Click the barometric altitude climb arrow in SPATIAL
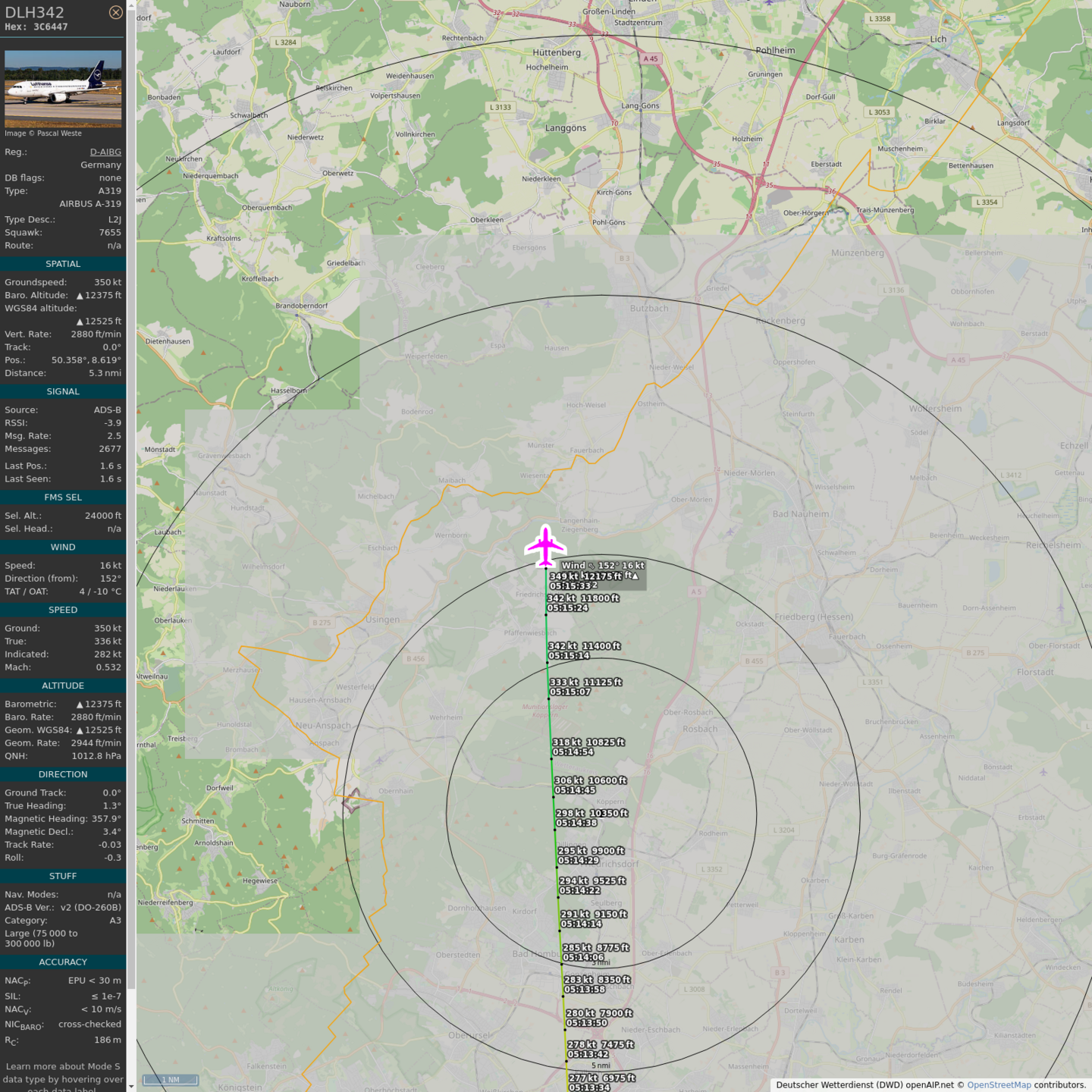 [x=80, y=296]
